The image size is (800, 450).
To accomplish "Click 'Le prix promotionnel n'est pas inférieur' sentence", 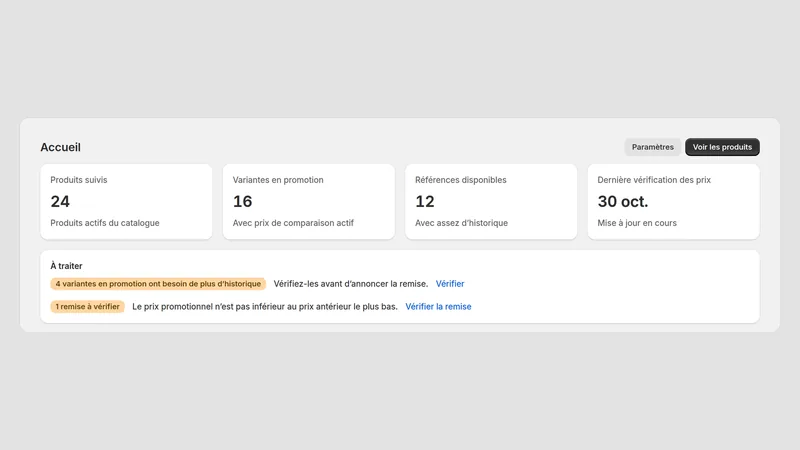I will click(x=265, y=307).
